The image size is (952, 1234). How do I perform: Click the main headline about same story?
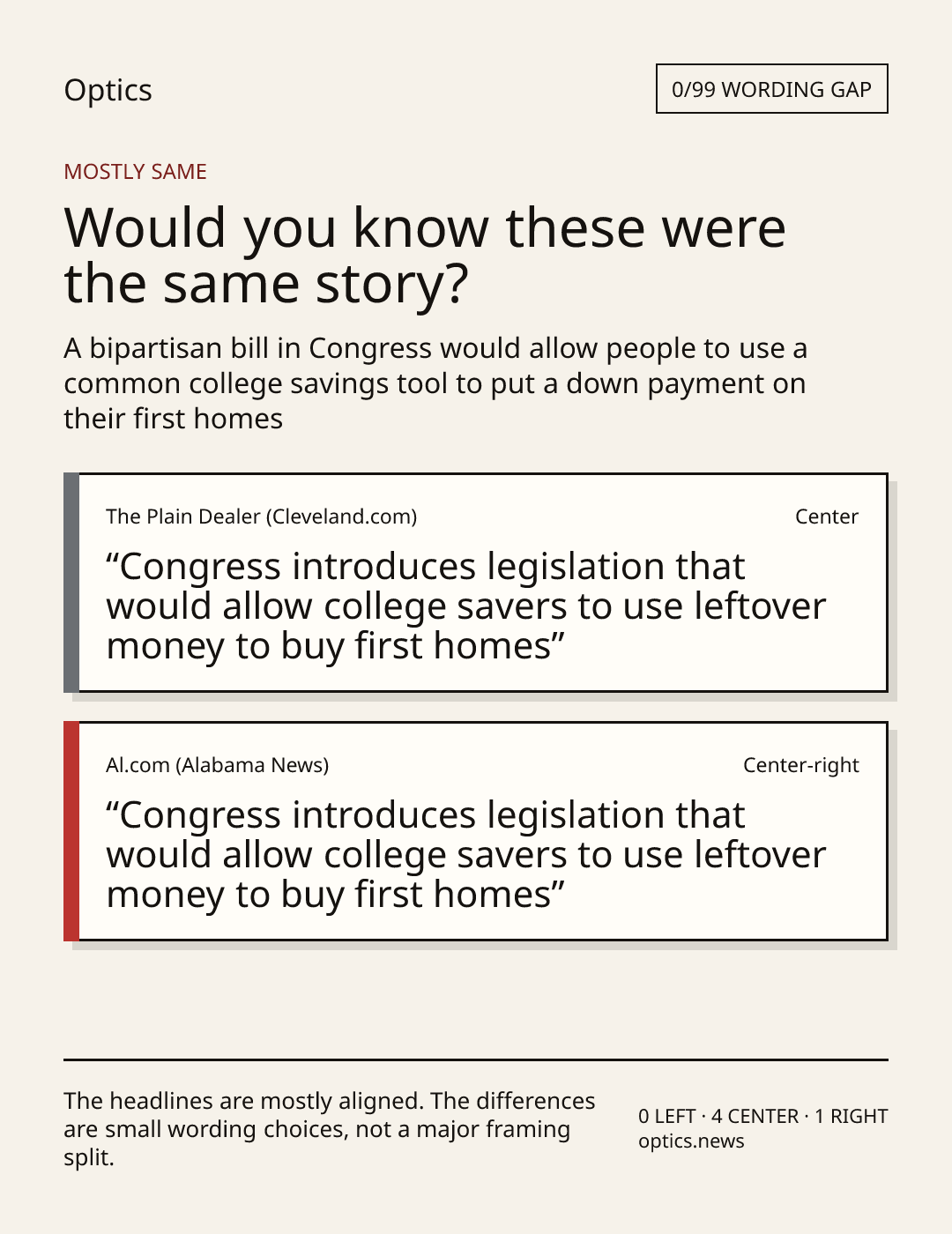(425, 256)
